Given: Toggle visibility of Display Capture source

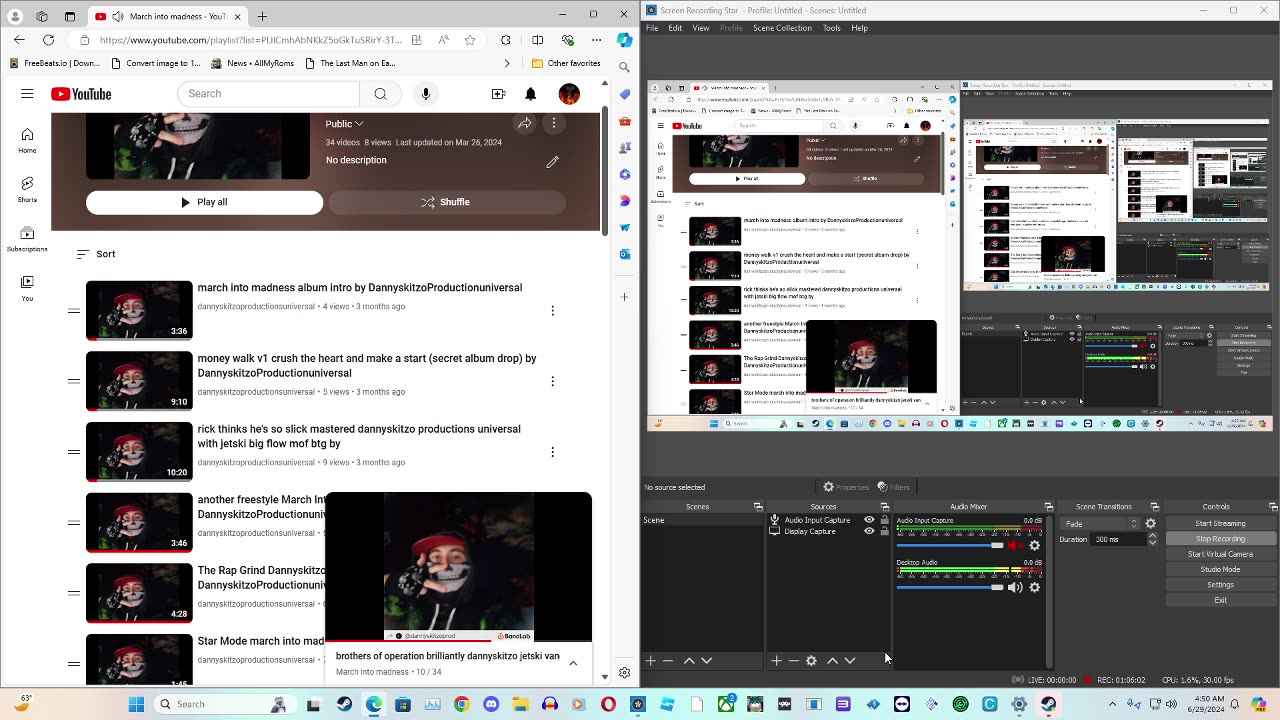Looking at the screenshot, I should 869,531.
